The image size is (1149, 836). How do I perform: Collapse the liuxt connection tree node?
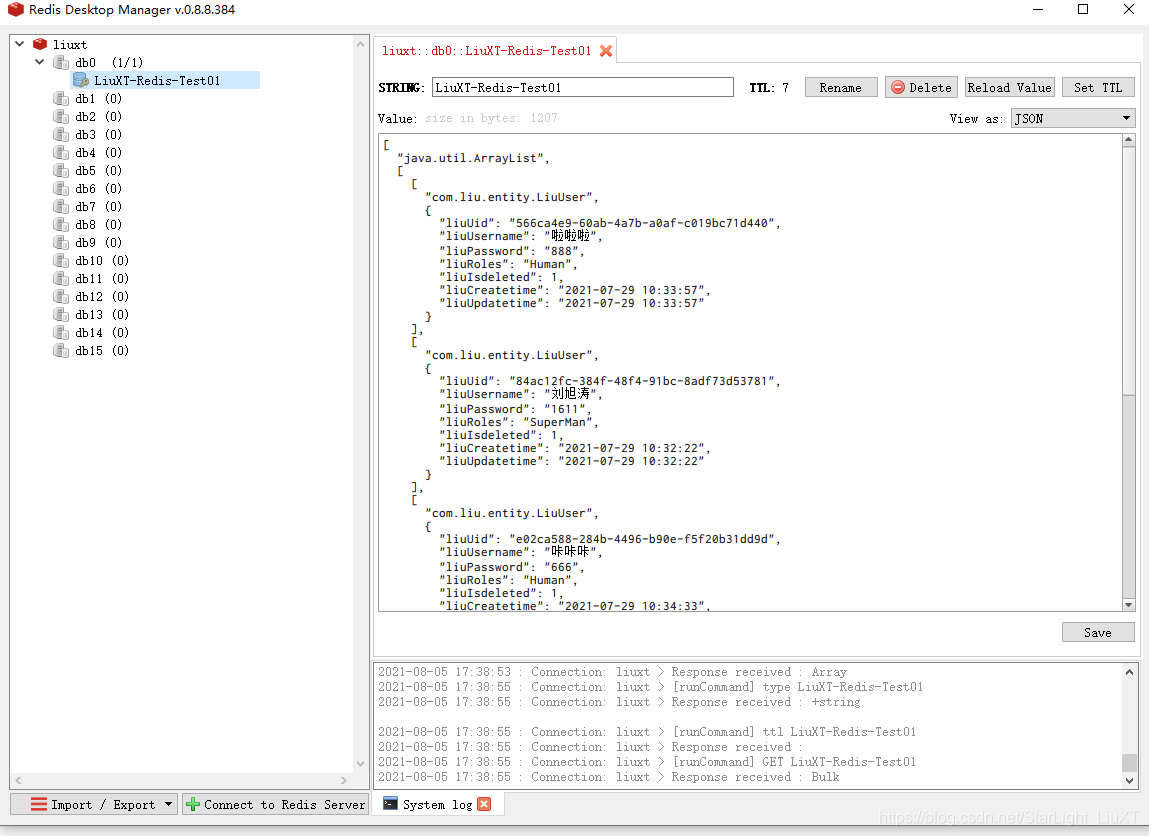point(20,44)
